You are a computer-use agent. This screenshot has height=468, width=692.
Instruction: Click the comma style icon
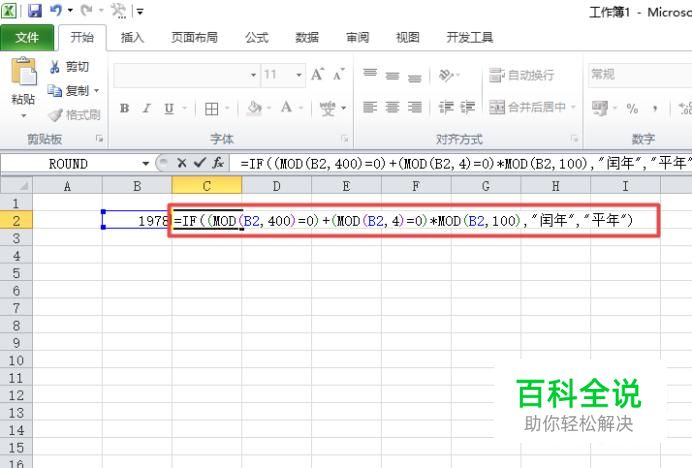tap(655, 108)
